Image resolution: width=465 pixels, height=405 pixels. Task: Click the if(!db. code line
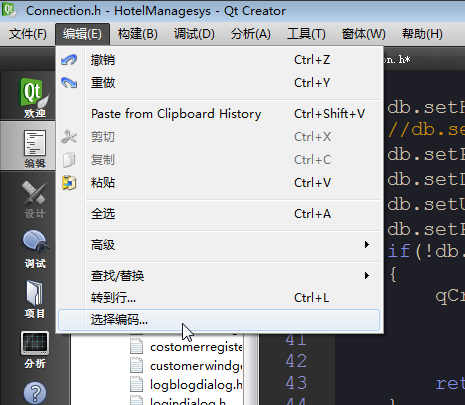point(426,251)
